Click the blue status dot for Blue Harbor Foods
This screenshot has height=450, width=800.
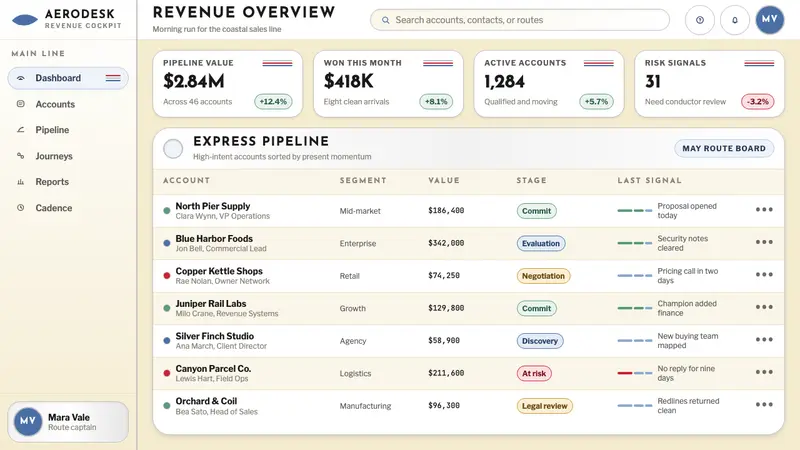166,243
